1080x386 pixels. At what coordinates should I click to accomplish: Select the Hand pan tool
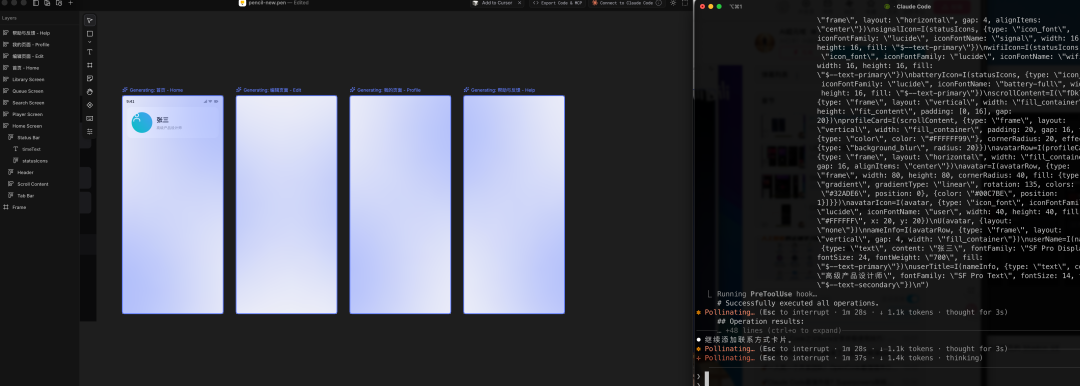point(90,92)
